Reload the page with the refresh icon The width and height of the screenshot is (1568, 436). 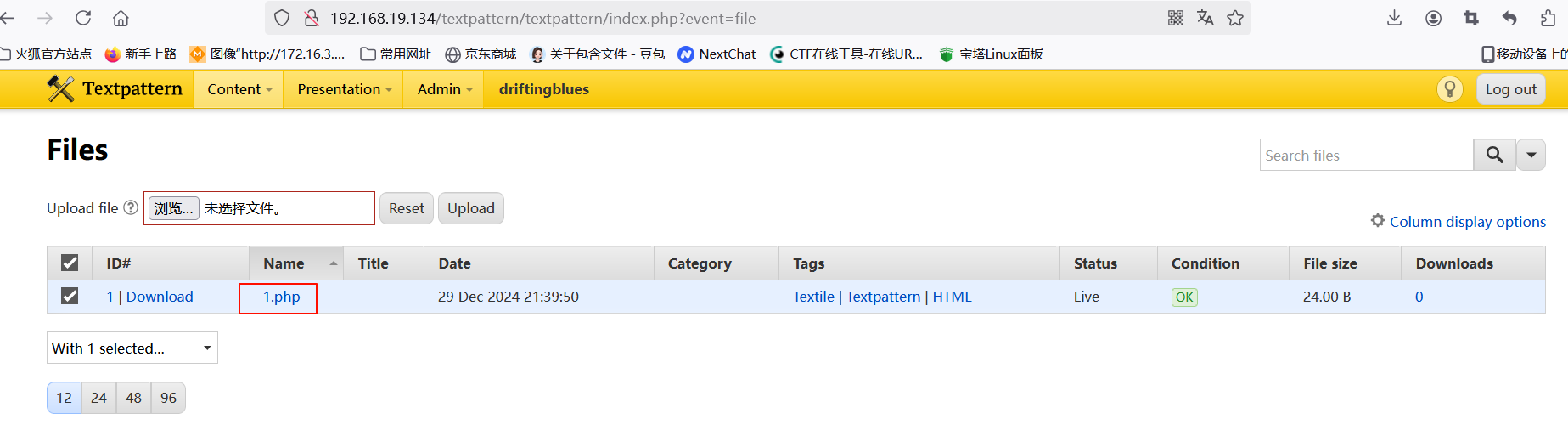point(83,18)
